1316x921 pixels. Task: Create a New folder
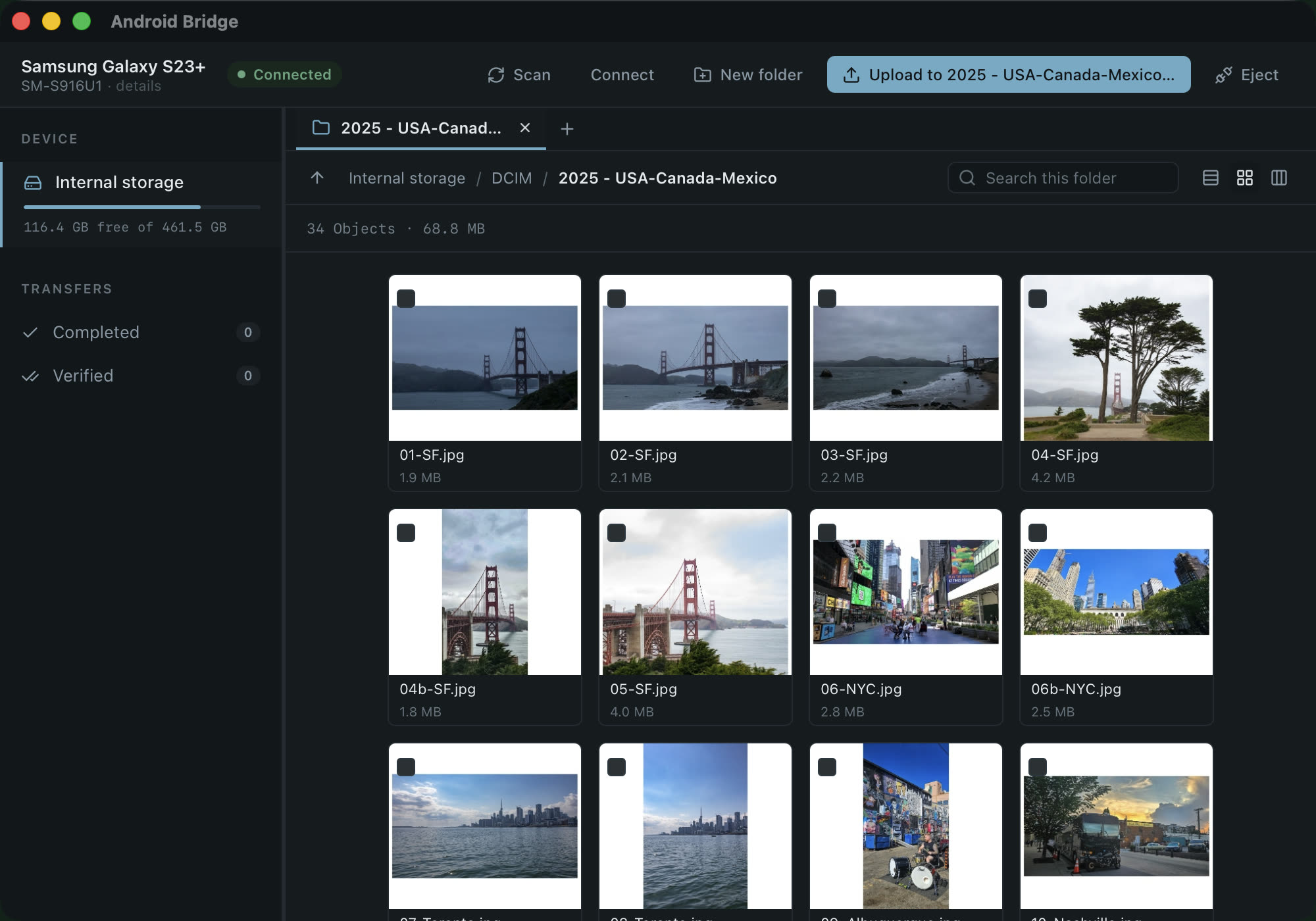tap(748, 75)
